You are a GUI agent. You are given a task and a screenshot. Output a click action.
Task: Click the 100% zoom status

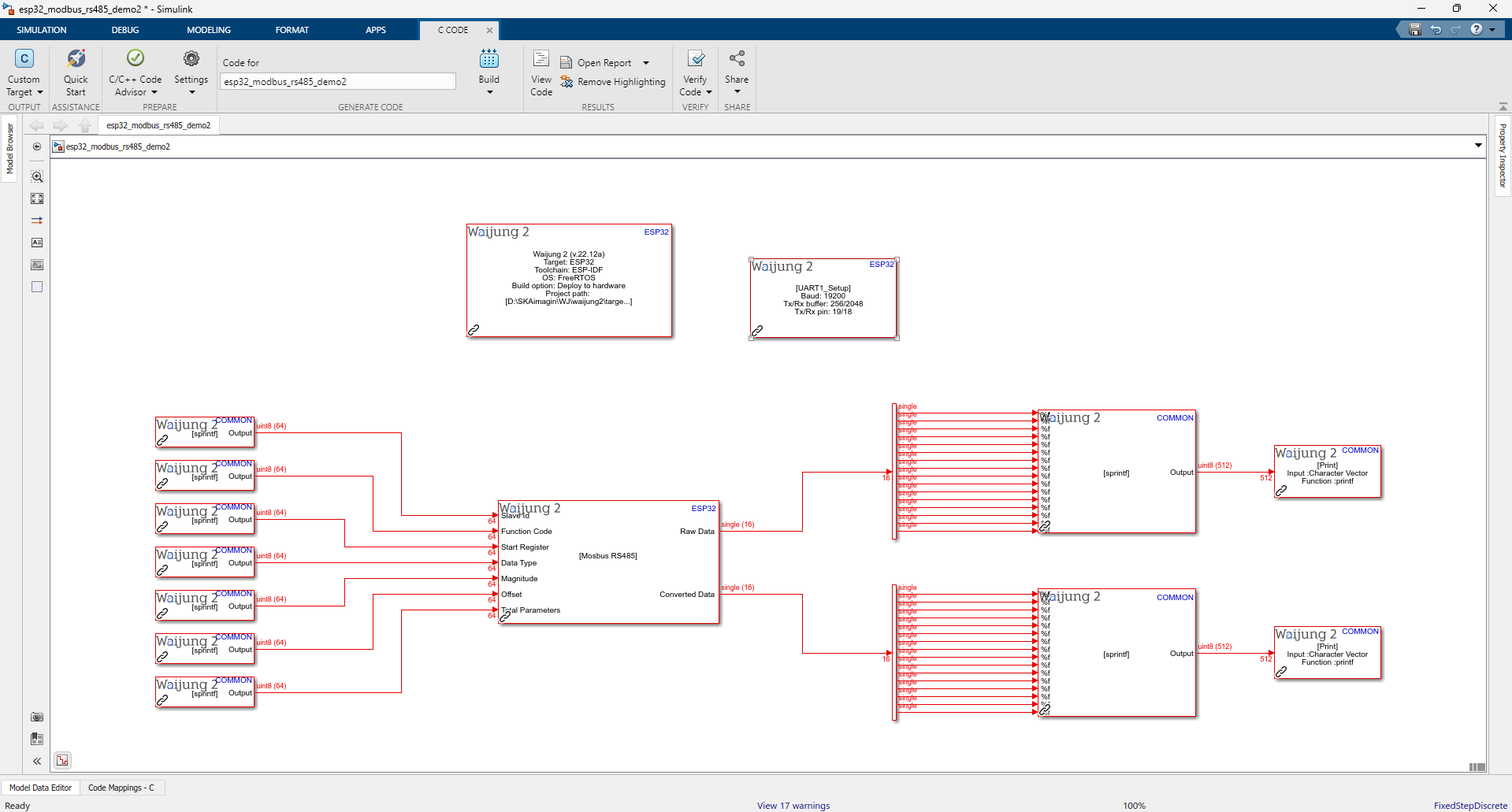(1134, 806)
